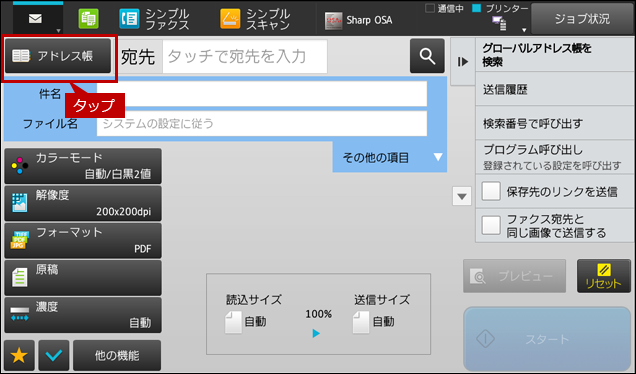This screenshot has width=636, height=374.
Task: Click the 100% ratio value
Action: click(x=318, y=314)
